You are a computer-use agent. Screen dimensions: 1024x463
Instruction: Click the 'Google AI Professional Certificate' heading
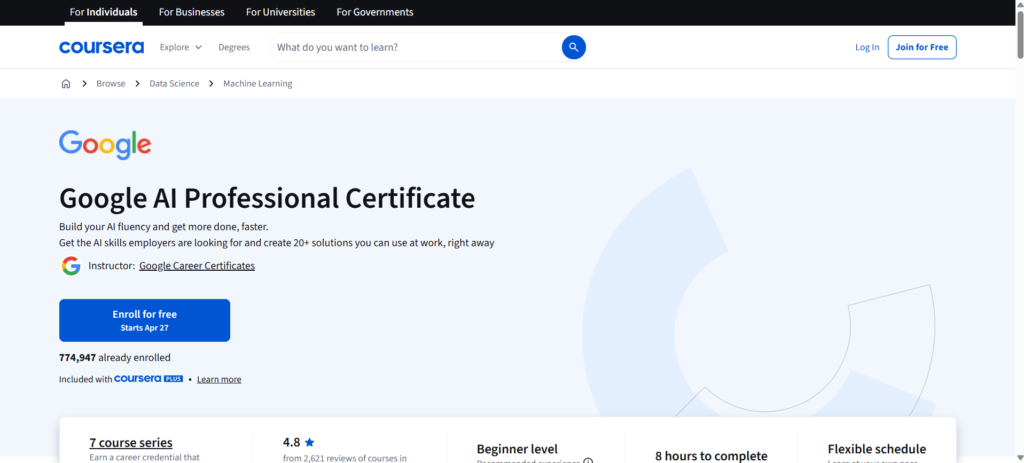(267, 198)
